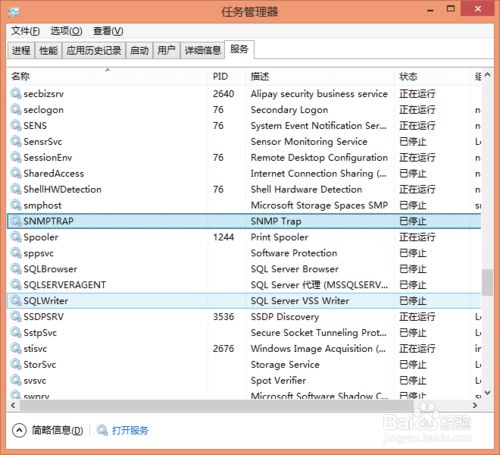Sort by the PID column header

coord(228,76)
